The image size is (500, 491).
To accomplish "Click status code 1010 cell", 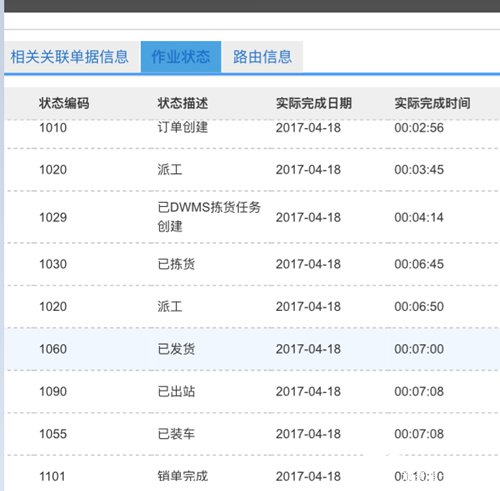I will click(53, 128).
